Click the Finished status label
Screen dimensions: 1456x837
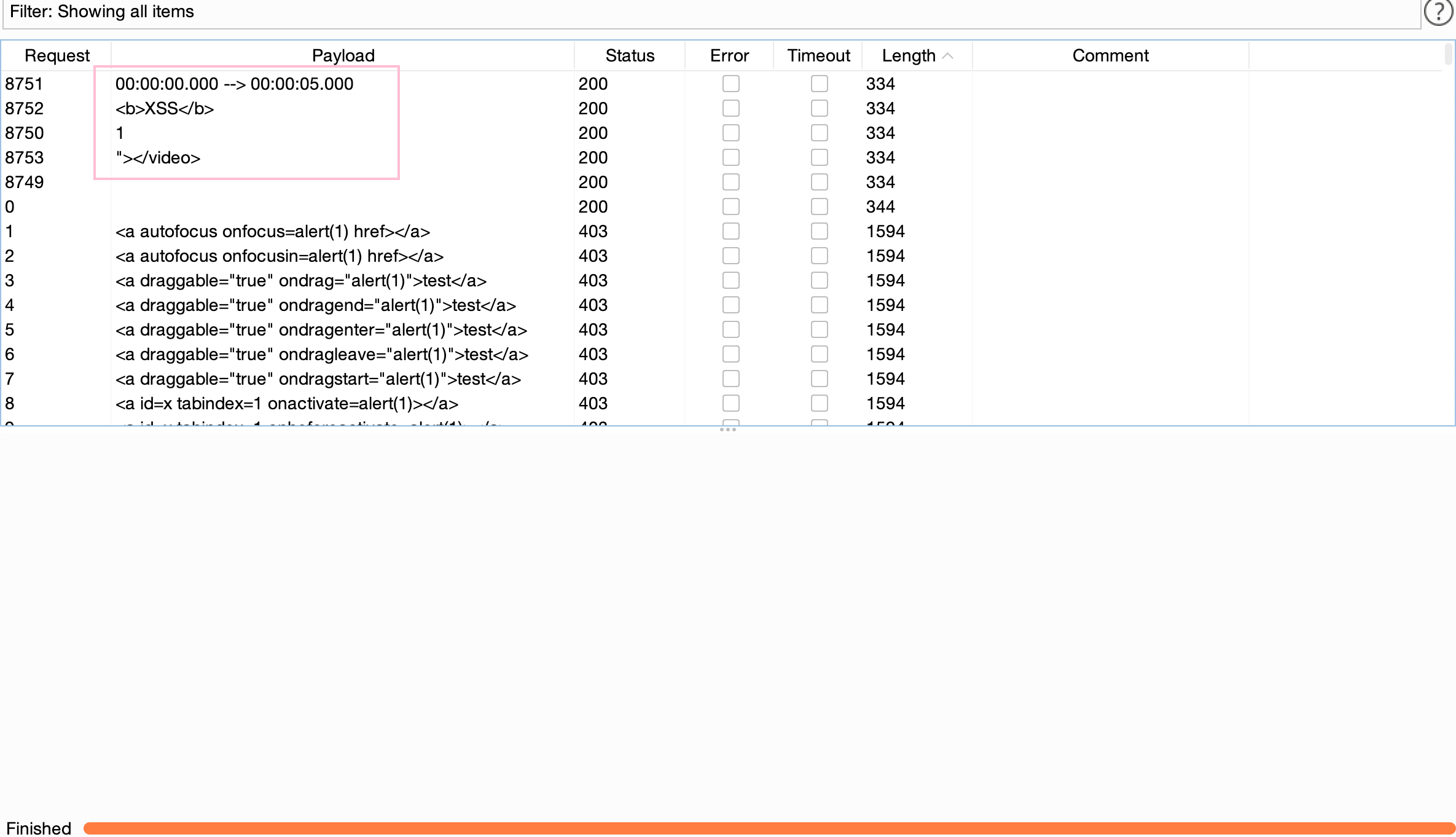(38, 828)
